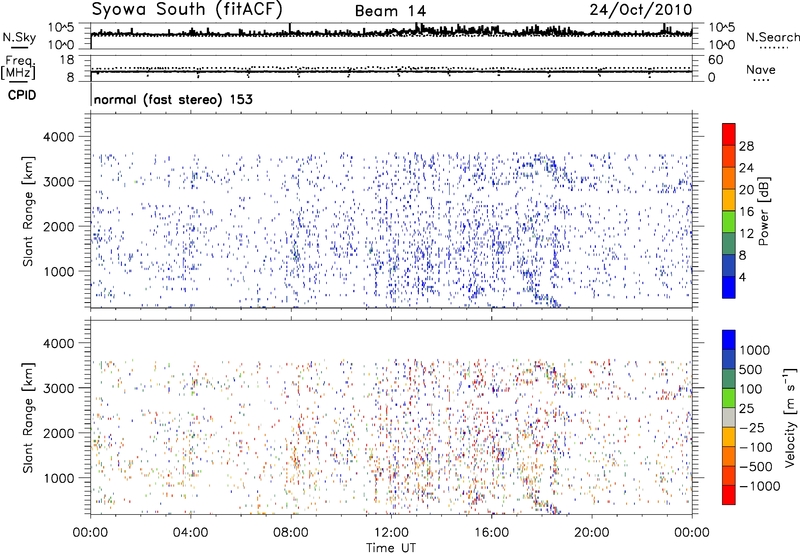Viewport: 800px width, 554px height.
Task: Click the power panel 'Slant Range [km]' label
Action: coord(28,211)
